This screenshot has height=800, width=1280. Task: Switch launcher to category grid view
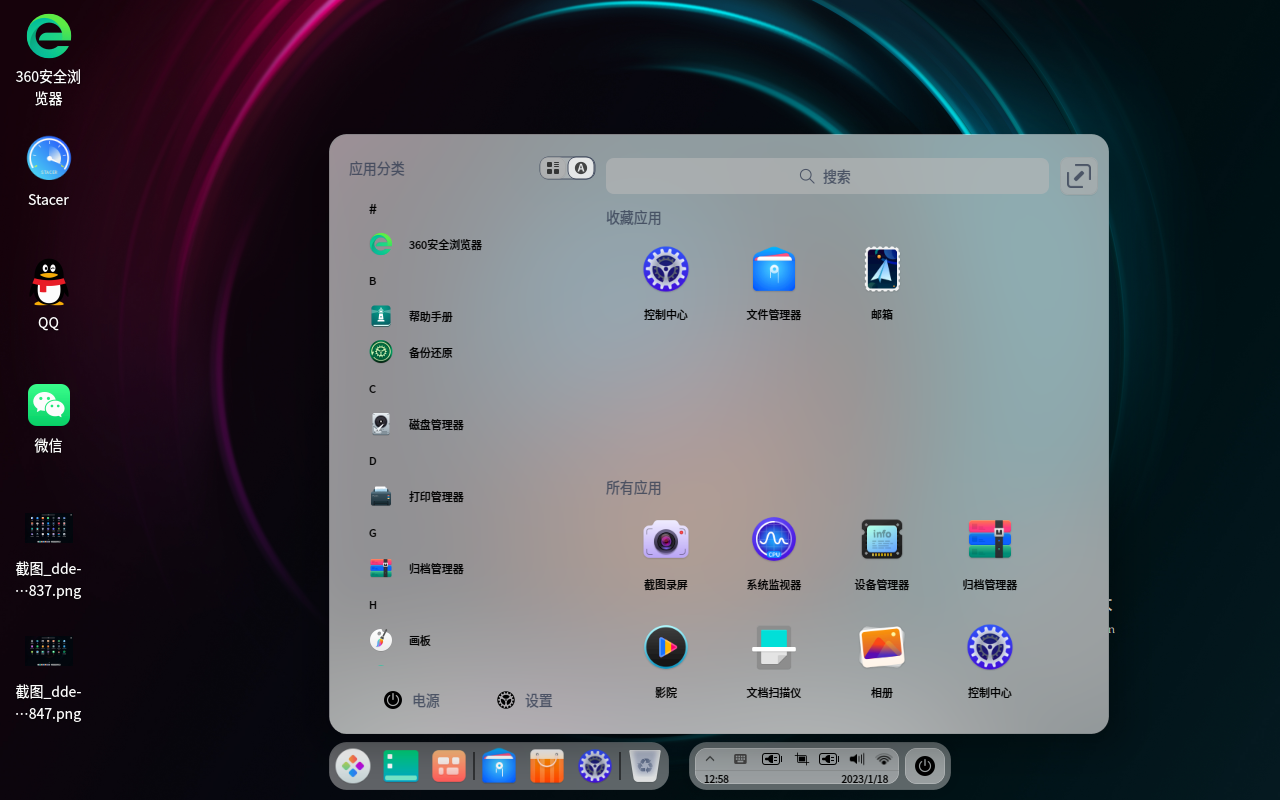[x=553, y=168]
